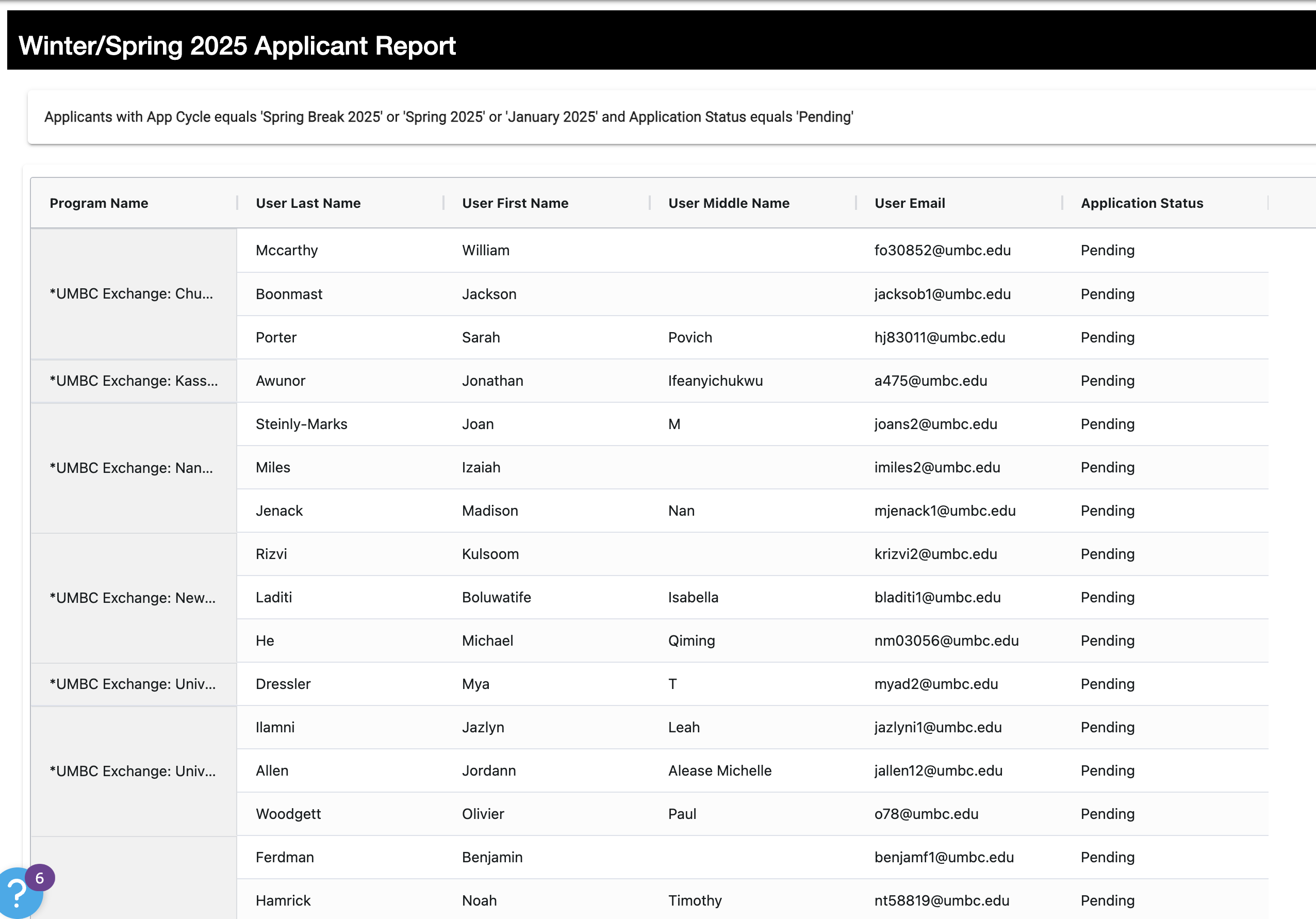
Task: Expand the truncated program name UMBC Exchange: Nan...
Action: (x=132, y=467)
